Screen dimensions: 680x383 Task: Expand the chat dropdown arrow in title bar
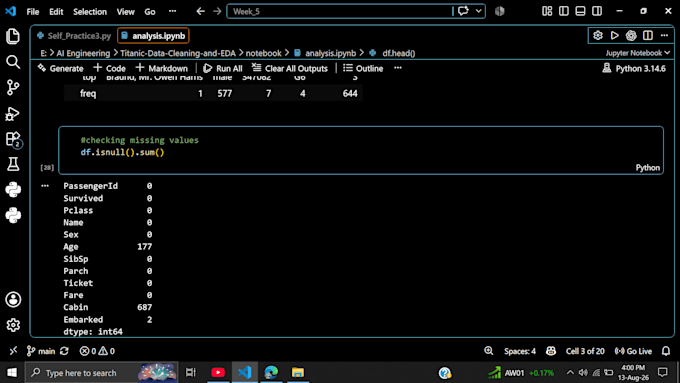tap(478, 11)
